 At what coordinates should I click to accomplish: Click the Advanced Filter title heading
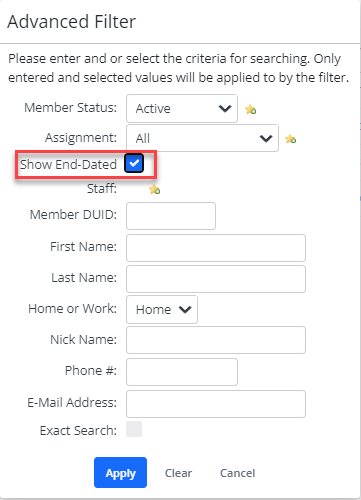click(72, 22)
